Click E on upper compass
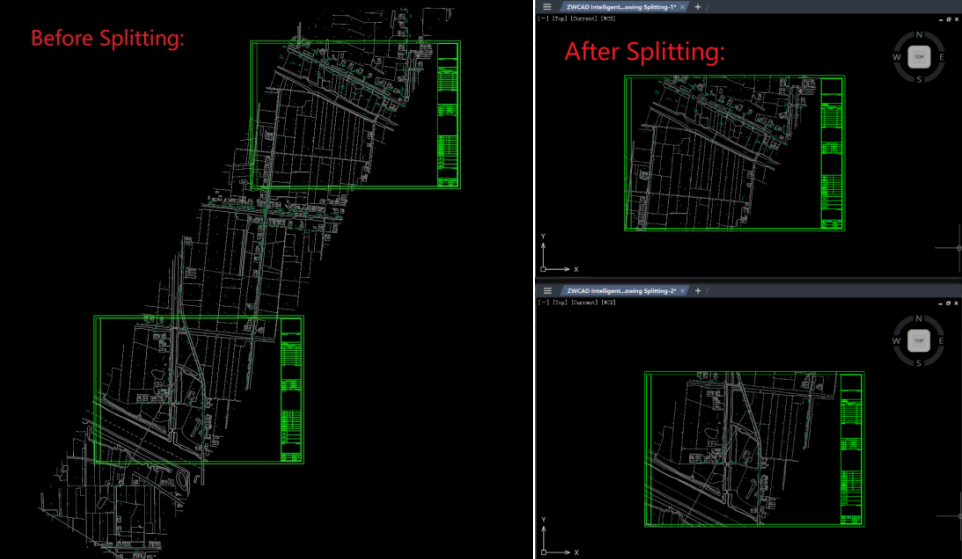This screenshot has height=559, width=962. click(x=942, y=58)
